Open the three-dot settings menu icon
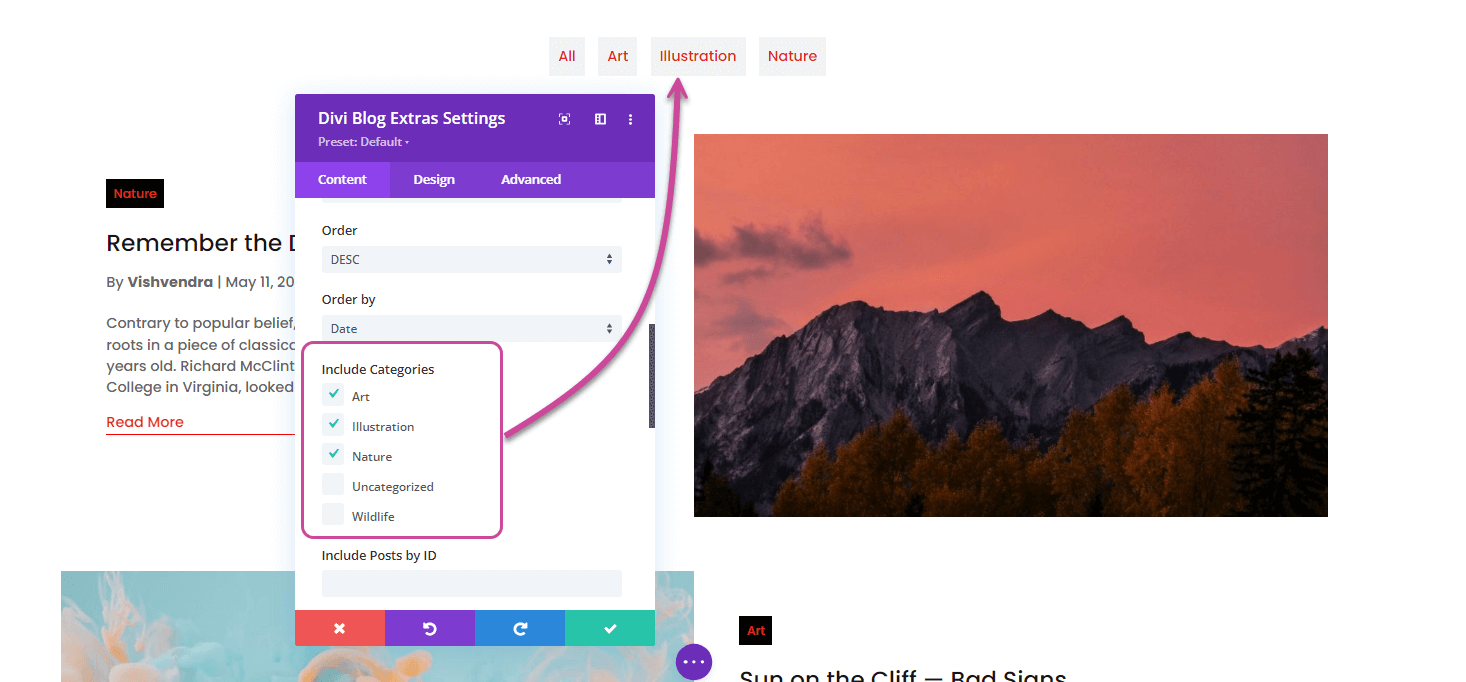 click(x=630, y=119)
